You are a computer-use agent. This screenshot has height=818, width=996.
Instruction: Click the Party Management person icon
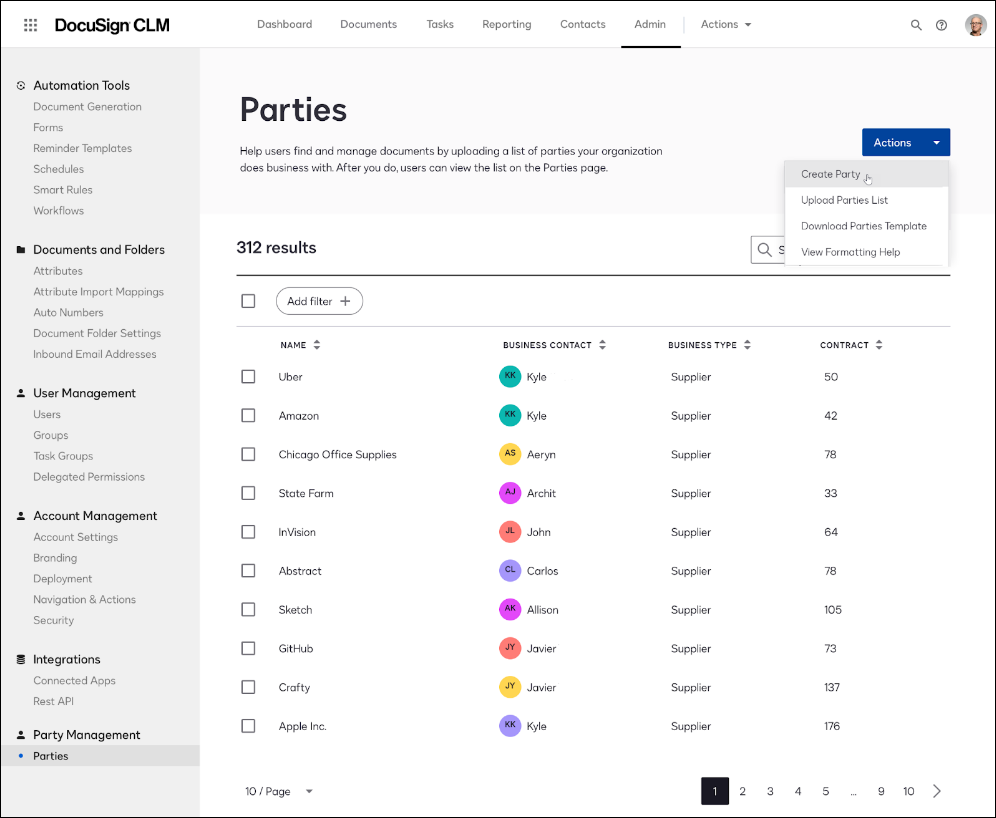tap(21, 734)
